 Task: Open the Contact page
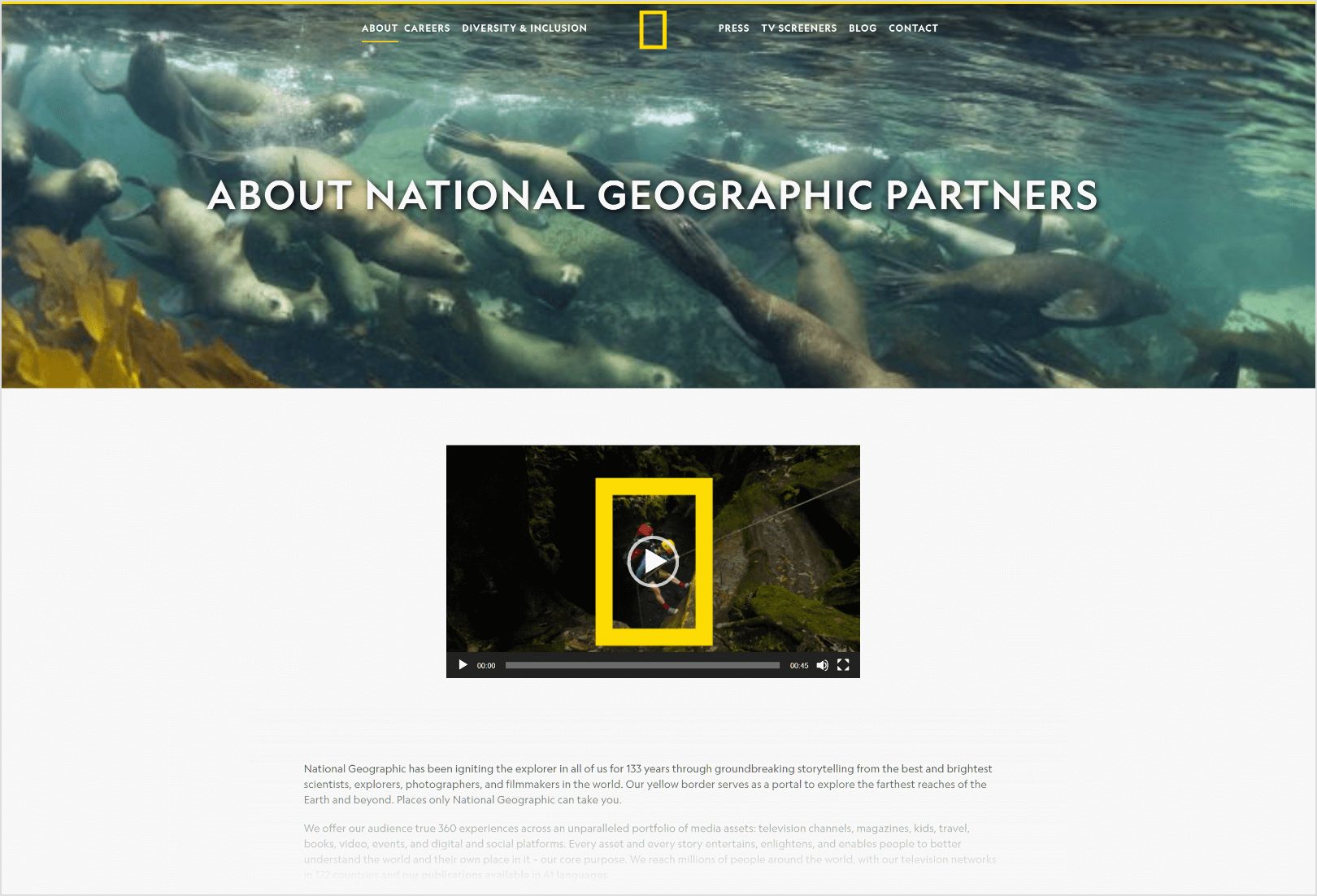(913, 28)
